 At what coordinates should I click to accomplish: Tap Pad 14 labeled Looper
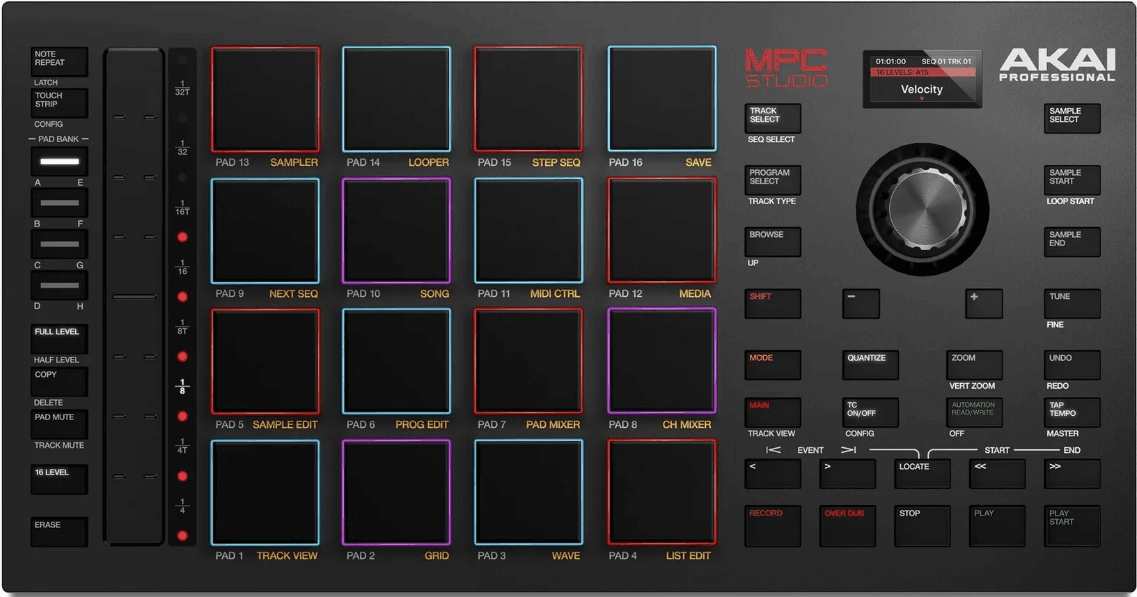tap(396, 99)
